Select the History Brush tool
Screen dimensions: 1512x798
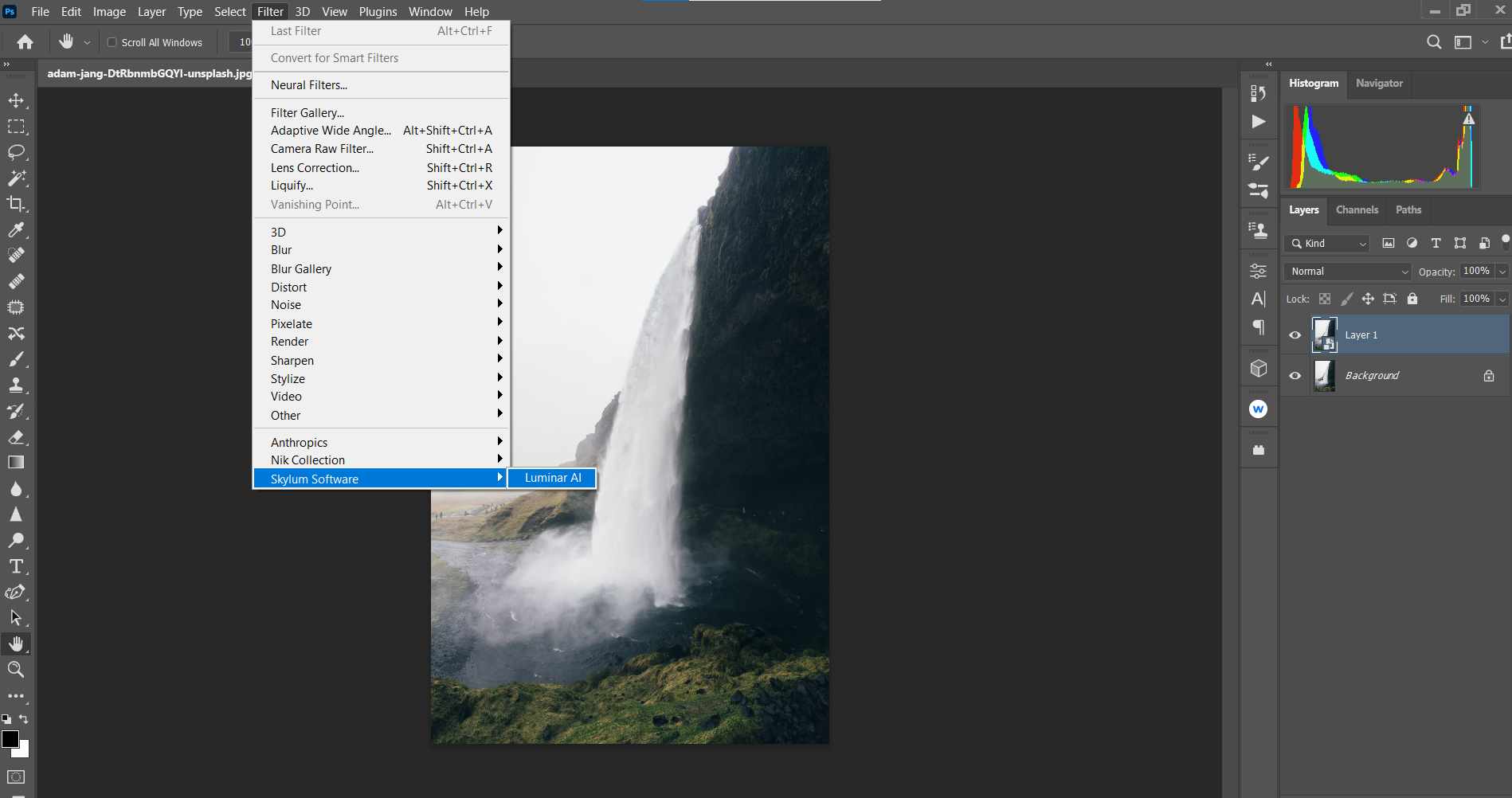tap(16, 411)
